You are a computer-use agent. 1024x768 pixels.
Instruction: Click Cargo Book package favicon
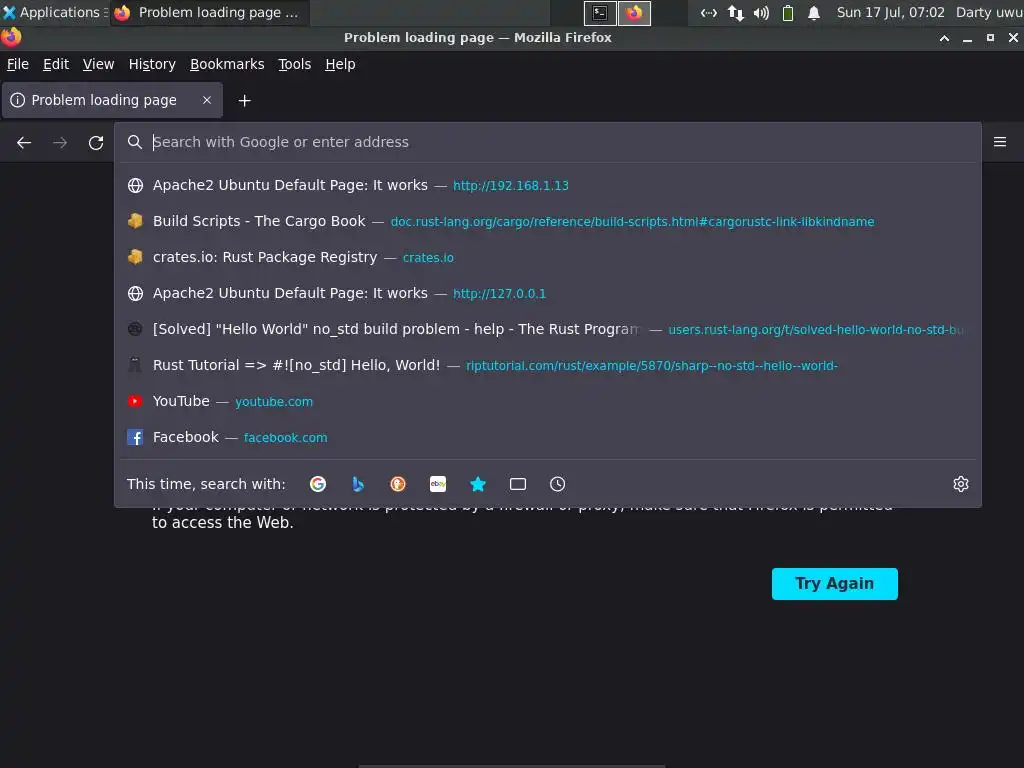(135, 221)
